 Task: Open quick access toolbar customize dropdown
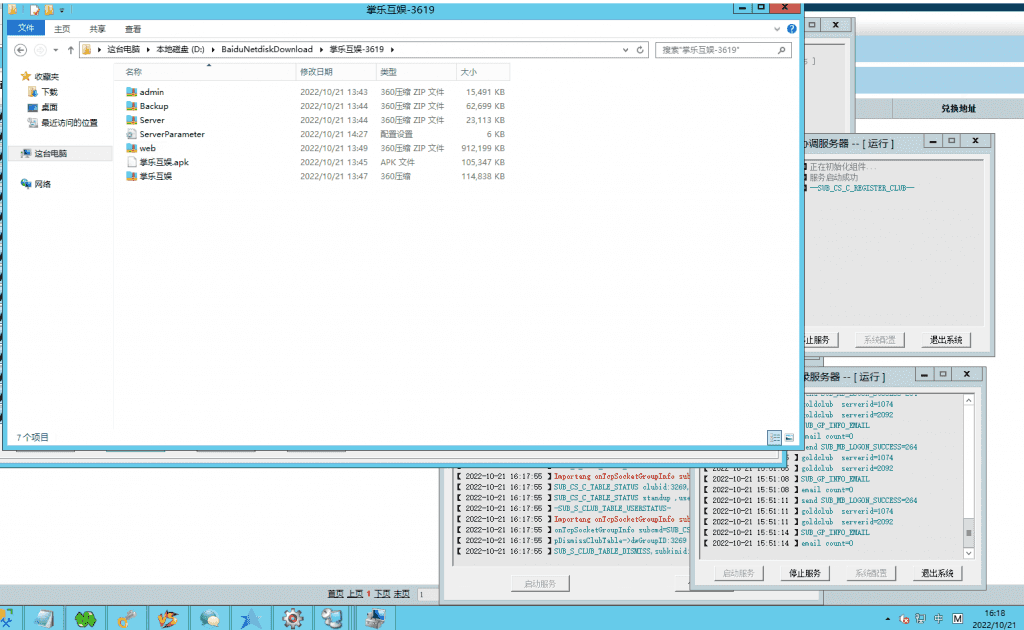(61, 10)
